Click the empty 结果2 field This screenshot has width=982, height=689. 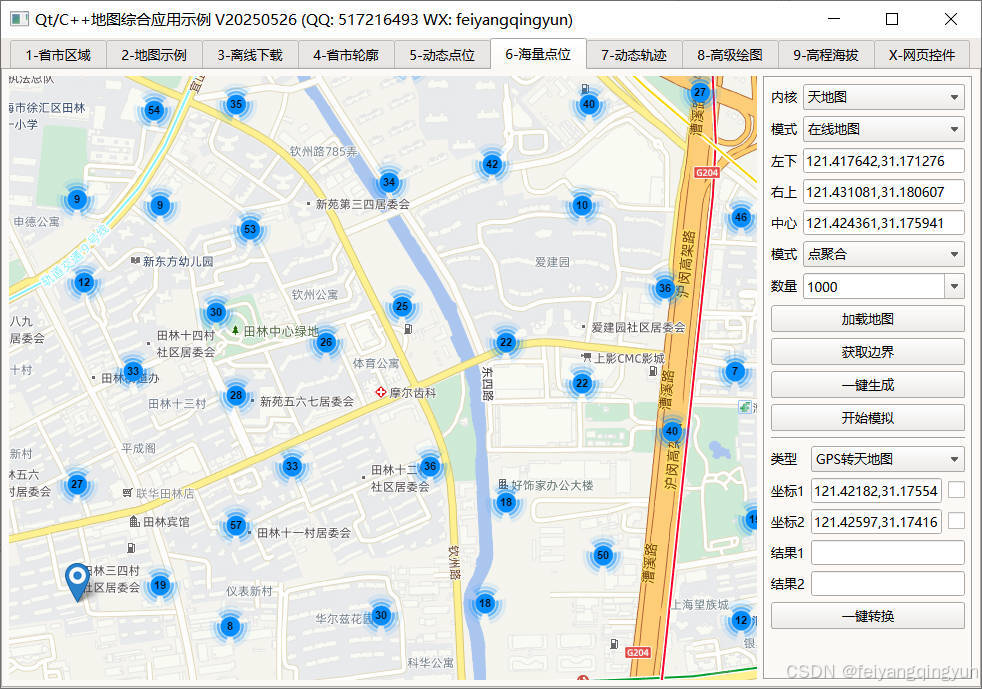(x=887, y=584)
